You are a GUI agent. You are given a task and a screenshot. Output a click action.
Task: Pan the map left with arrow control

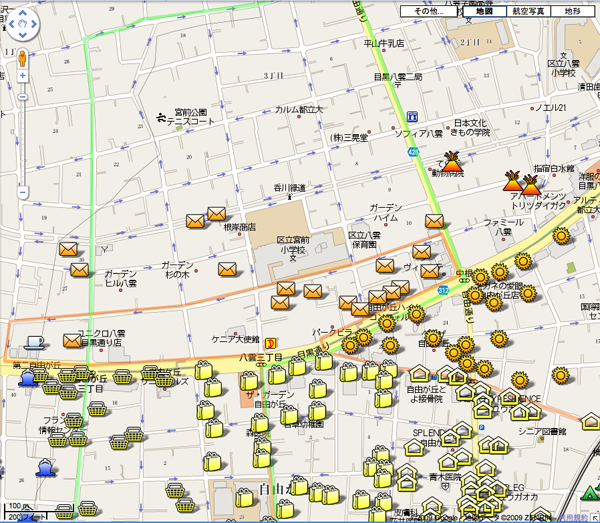pos(10,26)
